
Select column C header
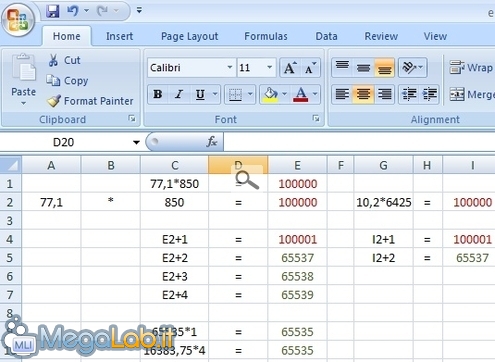coord(174,165)
